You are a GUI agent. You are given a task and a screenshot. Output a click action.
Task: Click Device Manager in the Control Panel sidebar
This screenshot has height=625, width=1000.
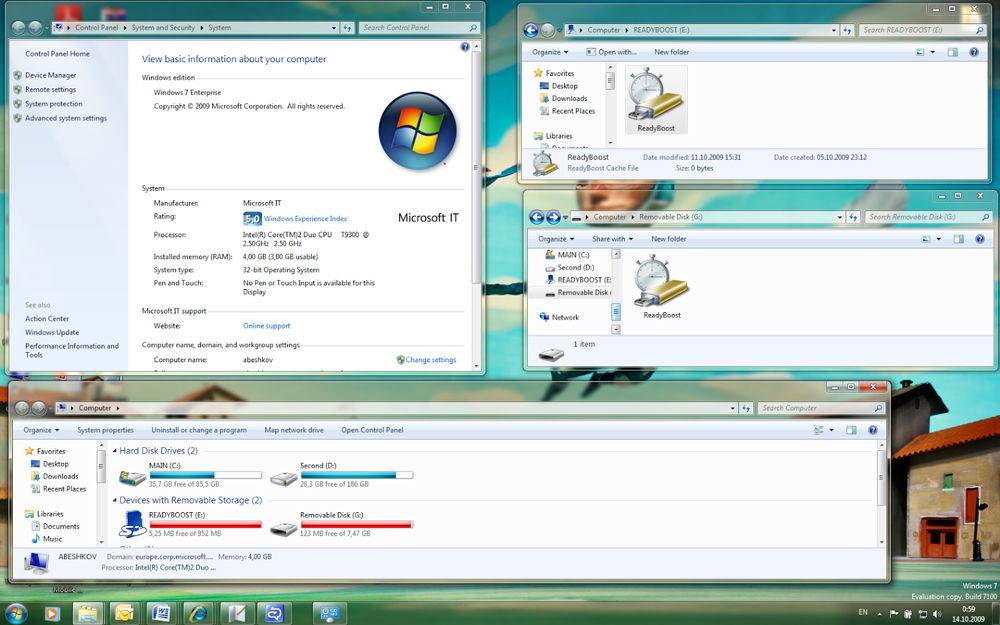[x=50, y=75]
